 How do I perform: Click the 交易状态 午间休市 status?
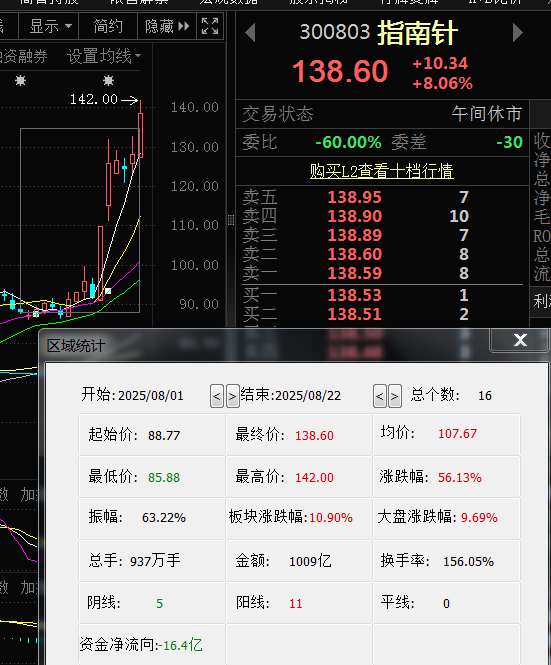pos(487,114)
